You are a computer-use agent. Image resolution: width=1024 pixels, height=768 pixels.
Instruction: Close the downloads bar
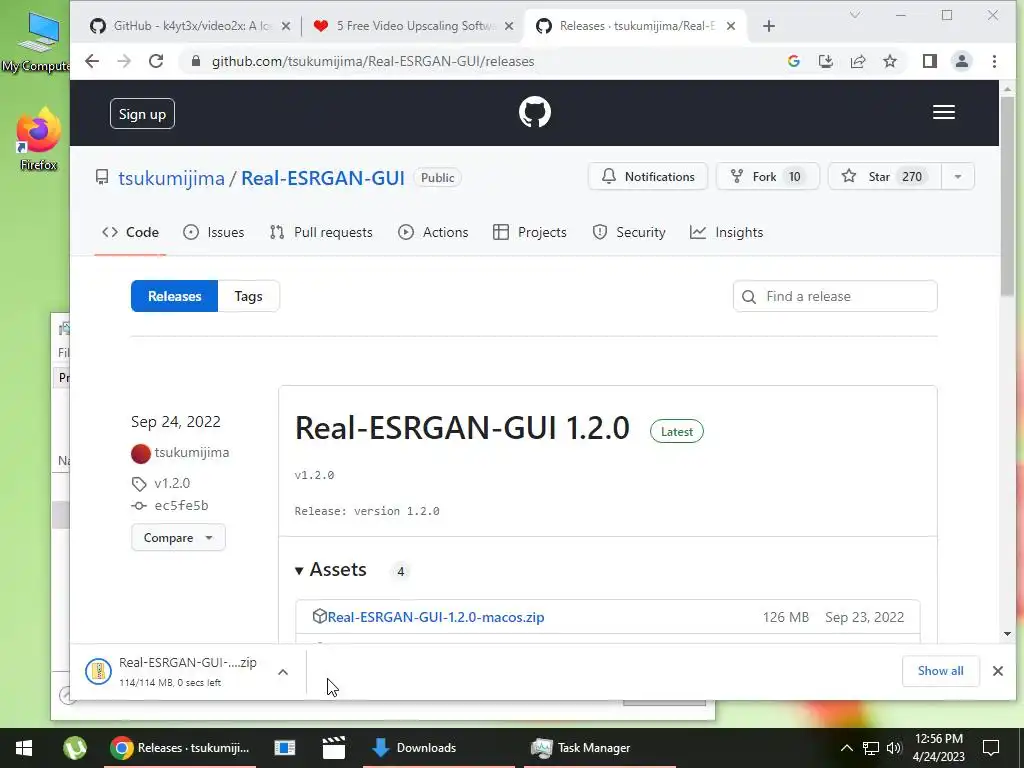pyautogui.click(x=997, y=671)
